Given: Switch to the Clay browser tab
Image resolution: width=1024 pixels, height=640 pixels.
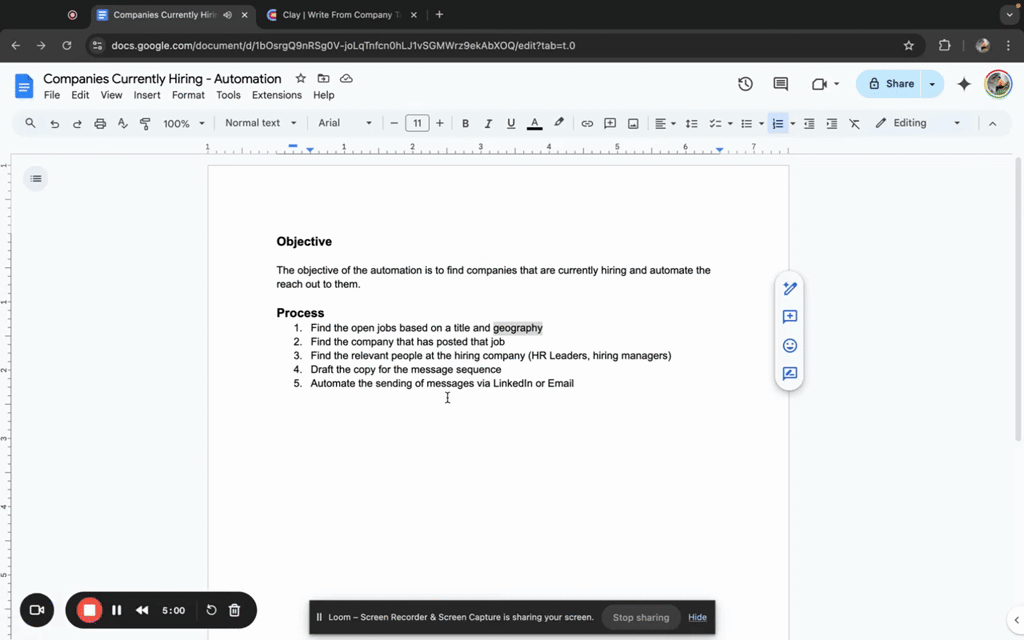Looking at the screenshot, I should [x=340, y=15].
